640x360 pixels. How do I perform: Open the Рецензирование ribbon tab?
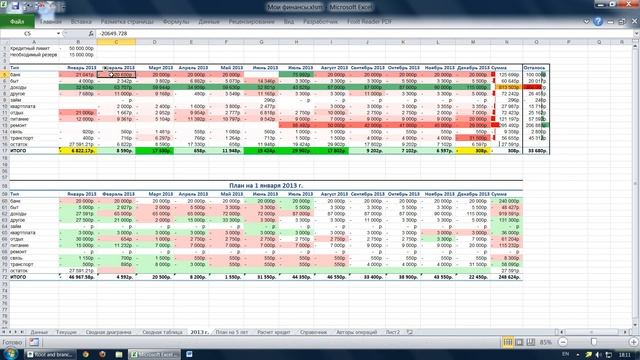pyautogui.click(x=251, y=21)
